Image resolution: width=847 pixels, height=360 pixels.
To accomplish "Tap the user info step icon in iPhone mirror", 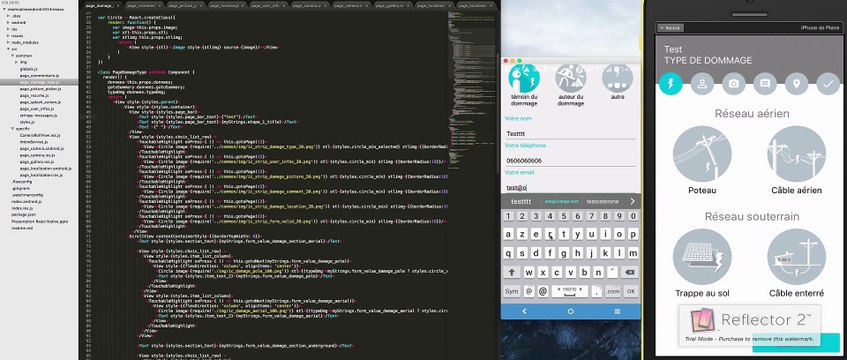I will [x=702, y=84].
